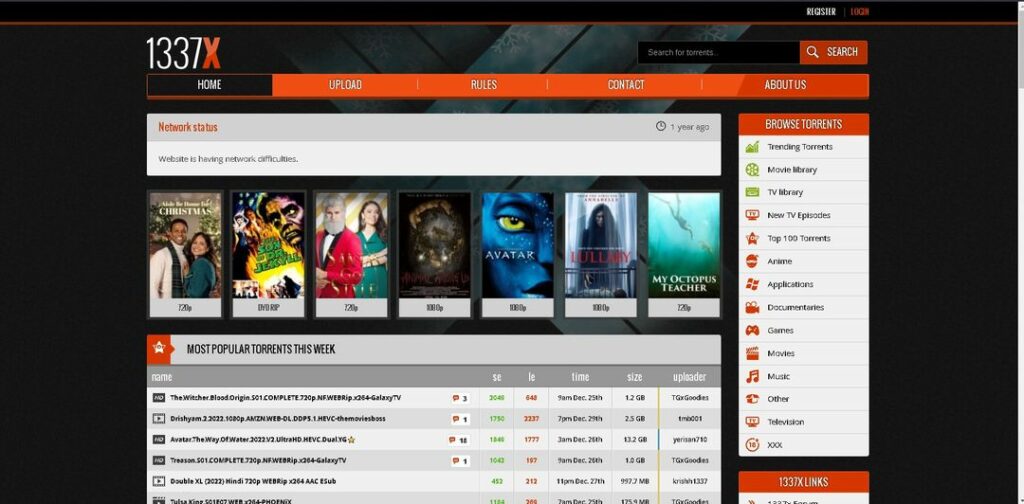The width and height of the screenshot is (1024, 504).
Task: Click the Games controller icon
Action: 752,330
